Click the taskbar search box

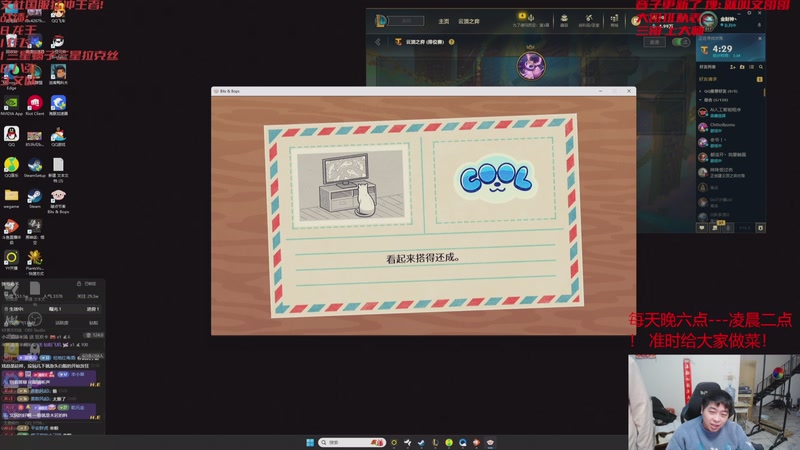[x=352, y=442]
